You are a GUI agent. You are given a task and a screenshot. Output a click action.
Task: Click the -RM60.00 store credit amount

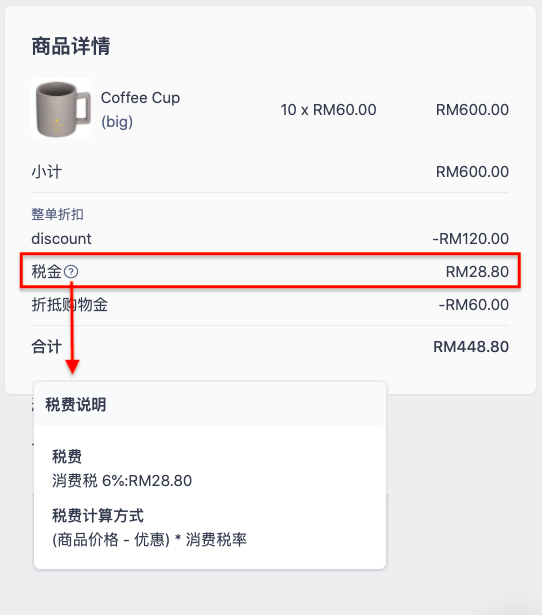(474, 304)
